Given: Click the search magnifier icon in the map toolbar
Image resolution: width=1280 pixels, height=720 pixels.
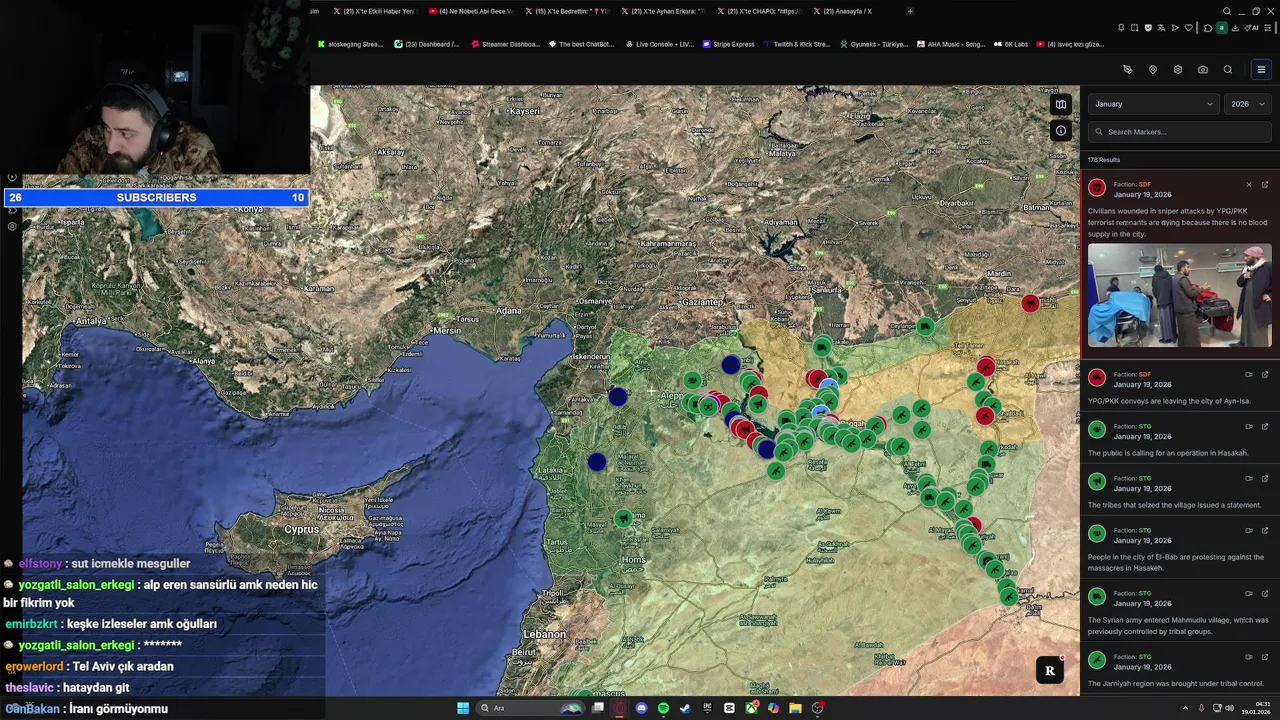Looking at the screenshot, I should point(1228,70).
